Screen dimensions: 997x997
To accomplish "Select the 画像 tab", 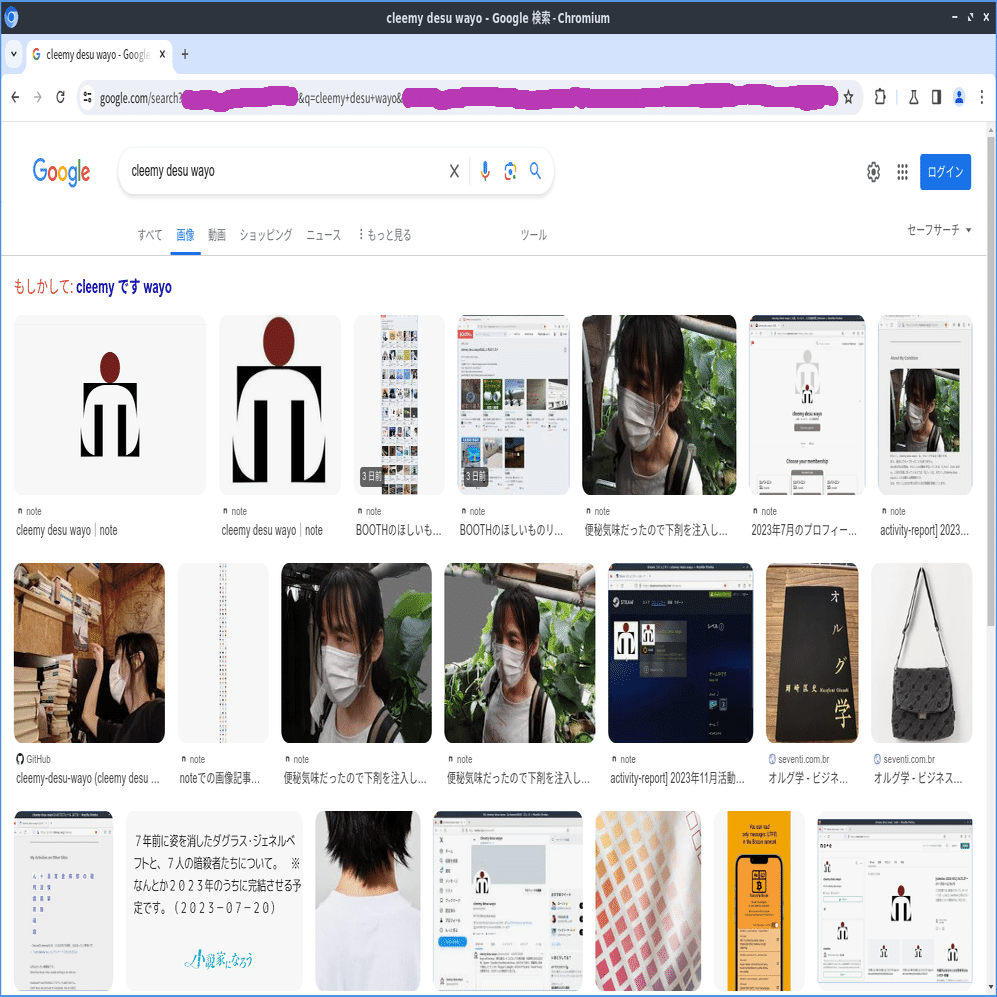I will point(185,235).
